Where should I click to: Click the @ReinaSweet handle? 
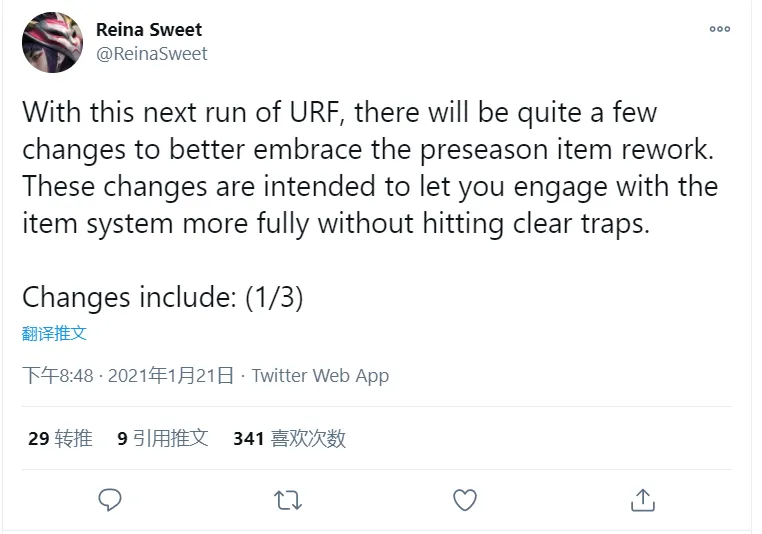coord(152,53)
